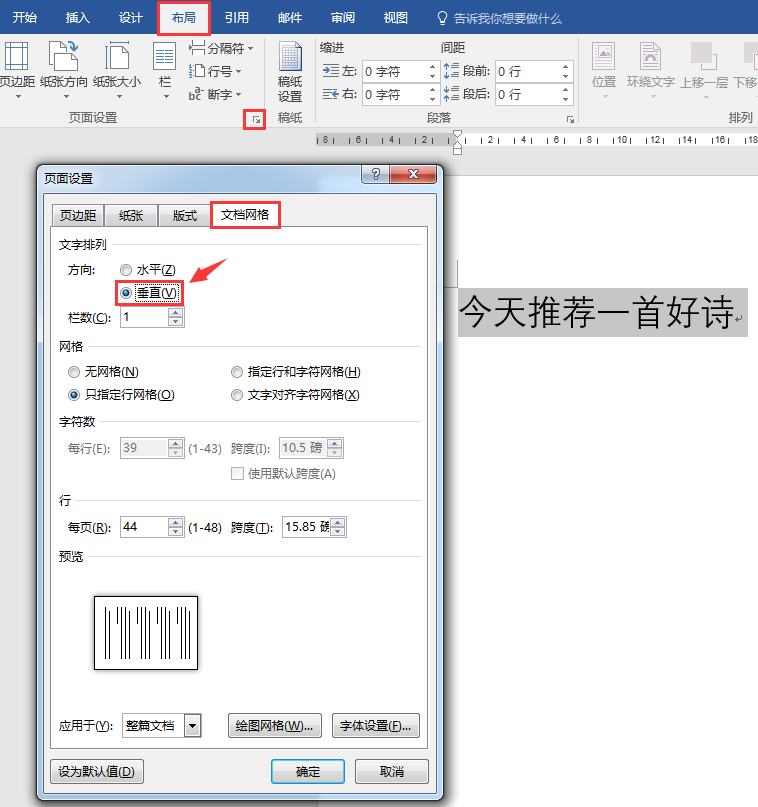
Task: Click the 稿纸设置 manuscript paper icon
Action: coord(290,57)
